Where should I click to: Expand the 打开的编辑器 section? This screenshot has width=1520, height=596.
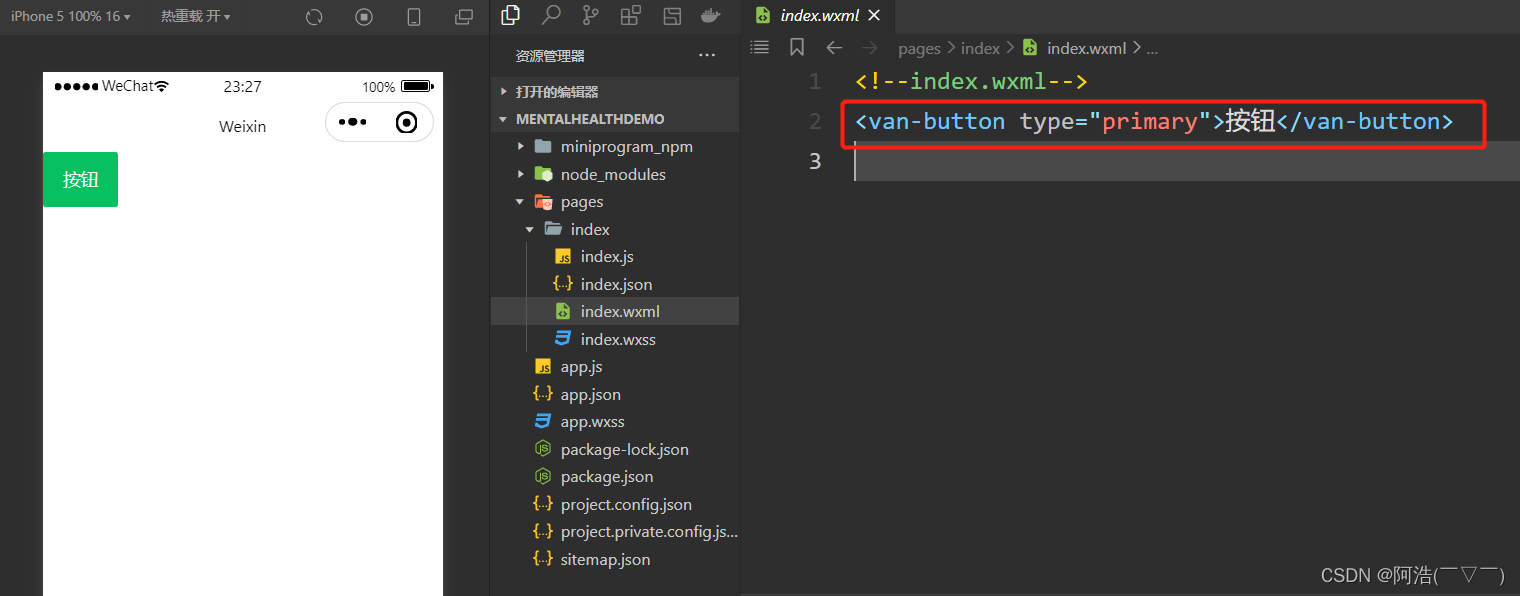click(556, 92)
